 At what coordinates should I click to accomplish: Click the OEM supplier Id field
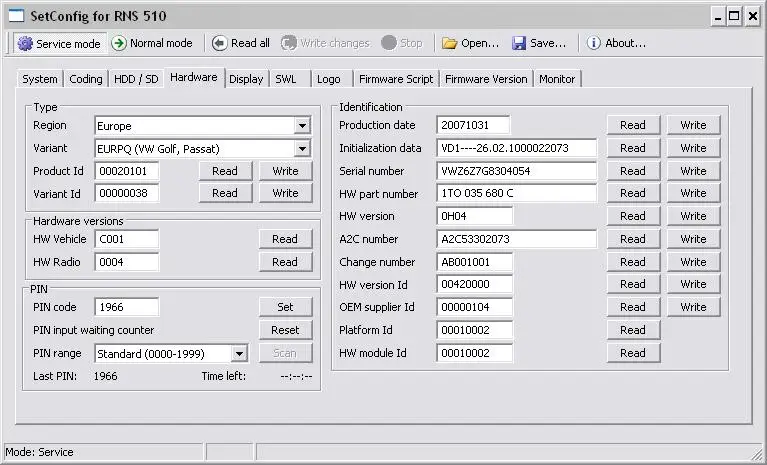pos(474,307)
